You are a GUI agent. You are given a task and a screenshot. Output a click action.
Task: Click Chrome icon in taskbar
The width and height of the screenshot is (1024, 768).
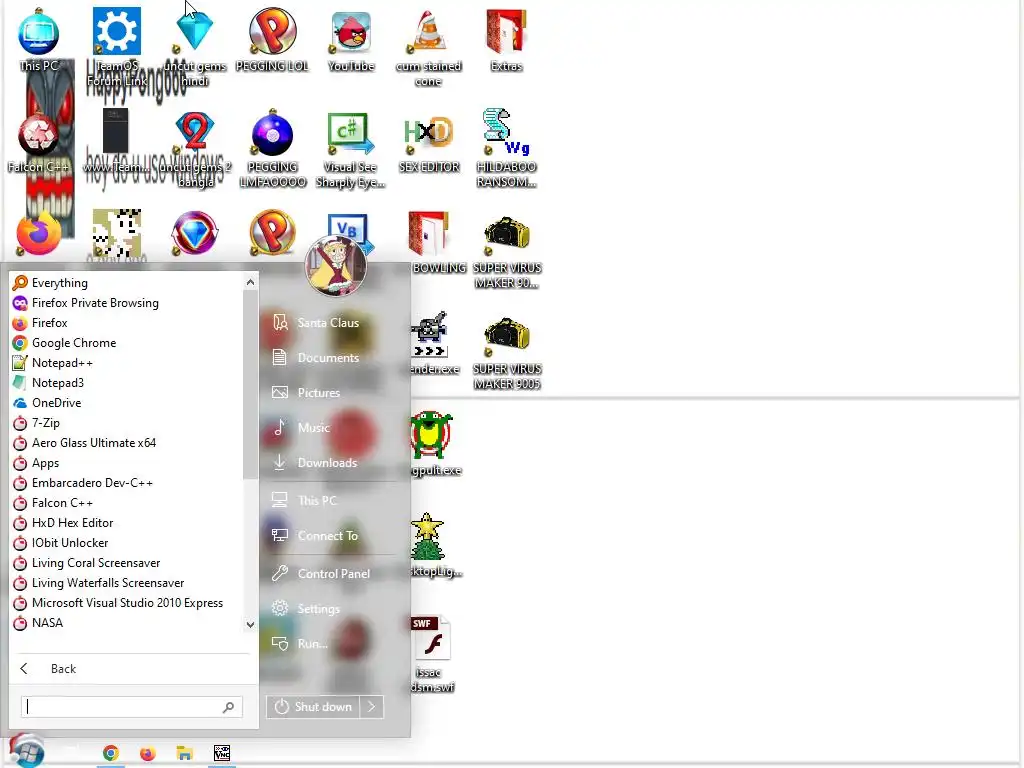click(x=111, y=753)
